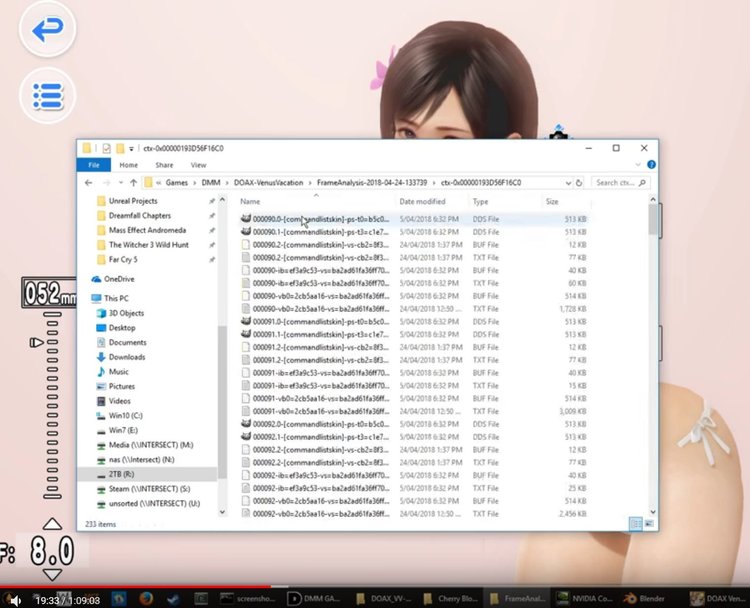Select Steam (\\INTERSECT) (S:) network drive
750x608 pixels.
click(x=149, y=489)
